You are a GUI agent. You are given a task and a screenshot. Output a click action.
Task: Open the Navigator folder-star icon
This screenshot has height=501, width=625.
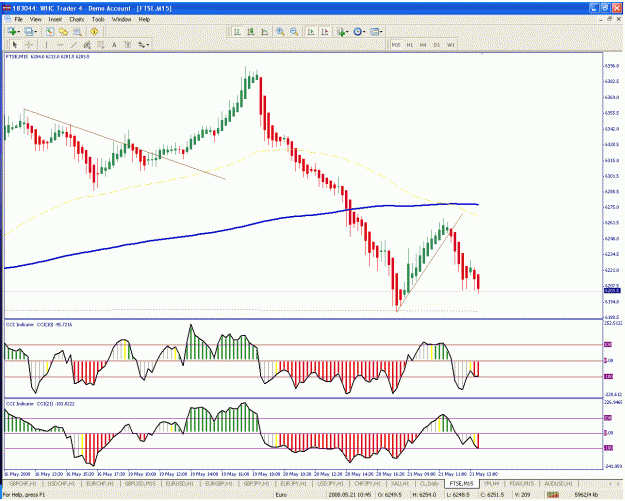[63, 32]
